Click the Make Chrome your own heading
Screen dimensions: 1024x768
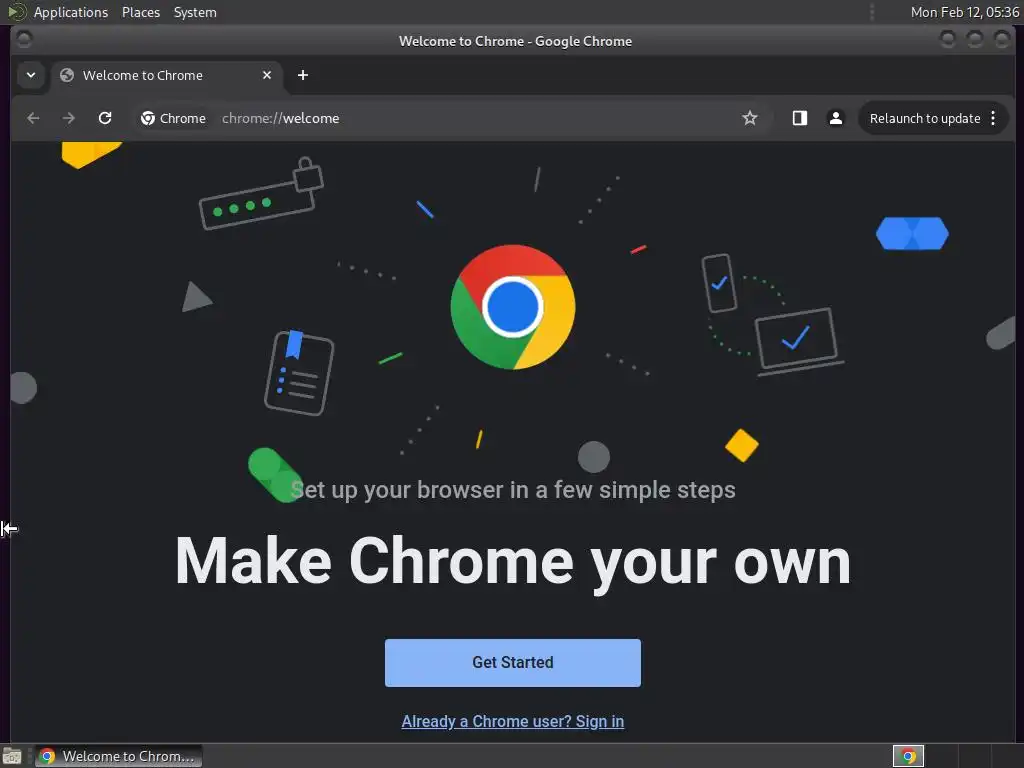click(513, 562)
